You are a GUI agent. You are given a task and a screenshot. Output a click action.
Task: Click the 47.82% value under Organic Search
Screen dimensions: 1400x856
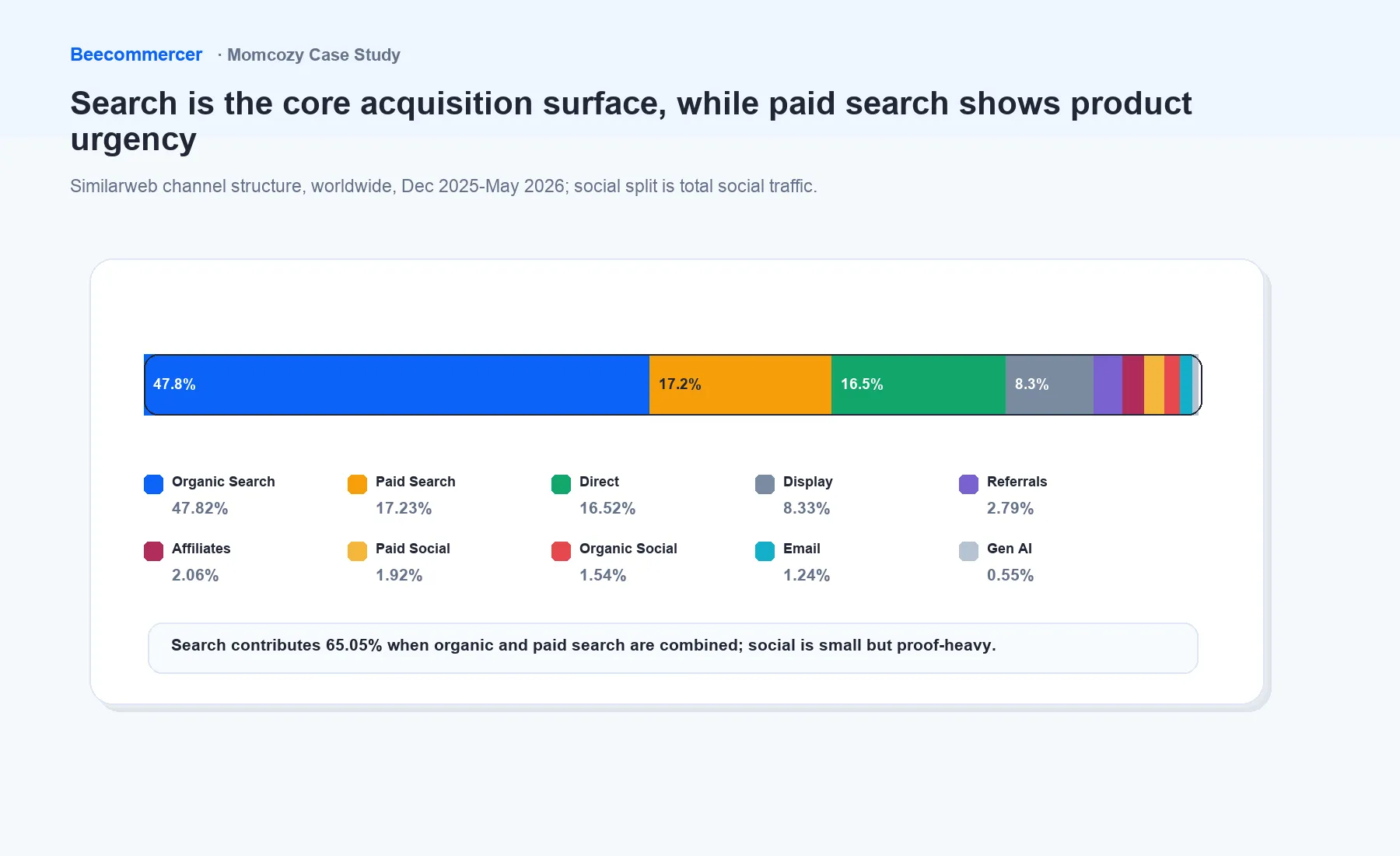(x=200, y=508)
